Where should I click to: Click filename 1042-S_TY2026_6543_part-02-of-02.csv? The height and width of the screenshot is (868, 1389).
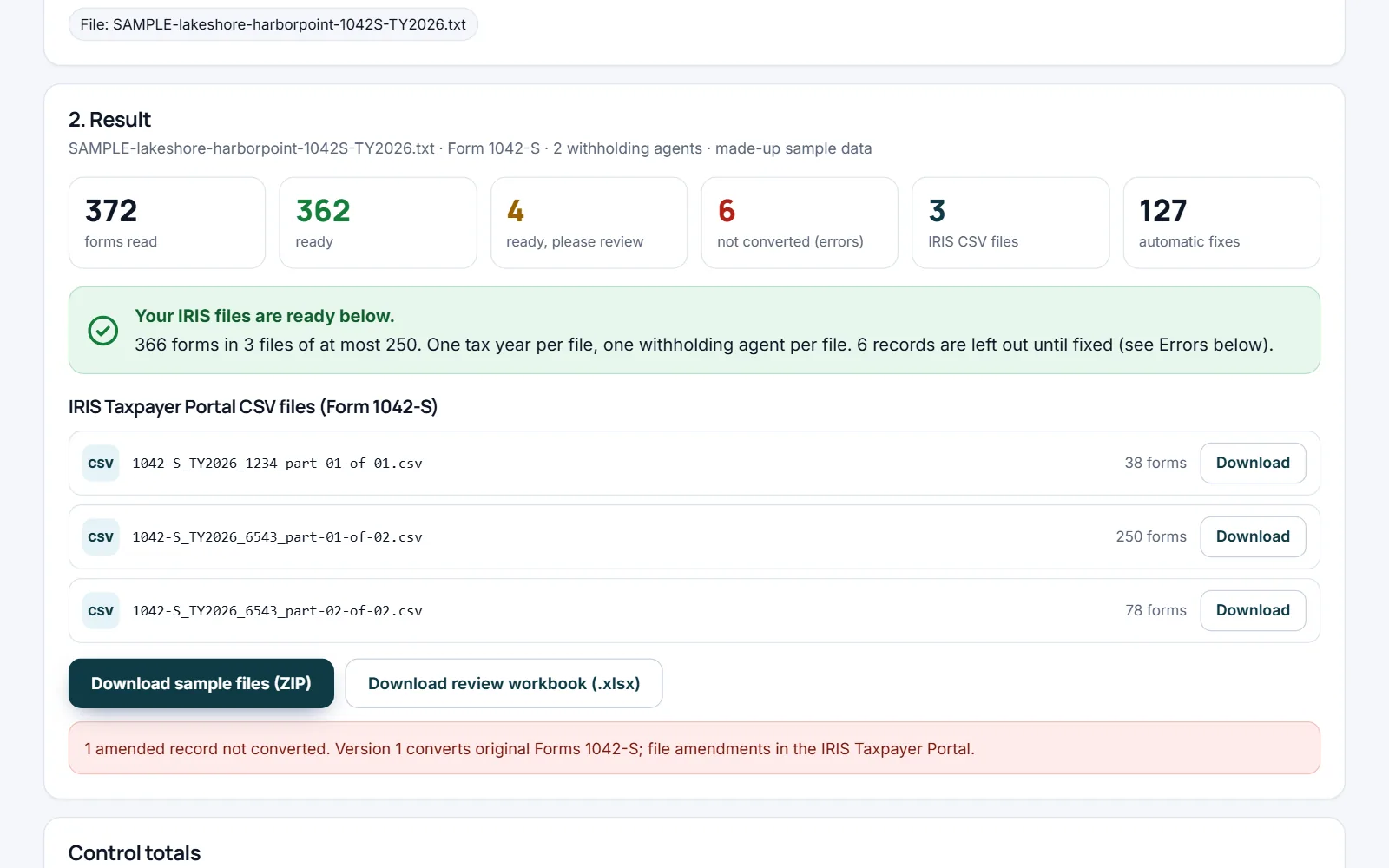tap(277, 611)
